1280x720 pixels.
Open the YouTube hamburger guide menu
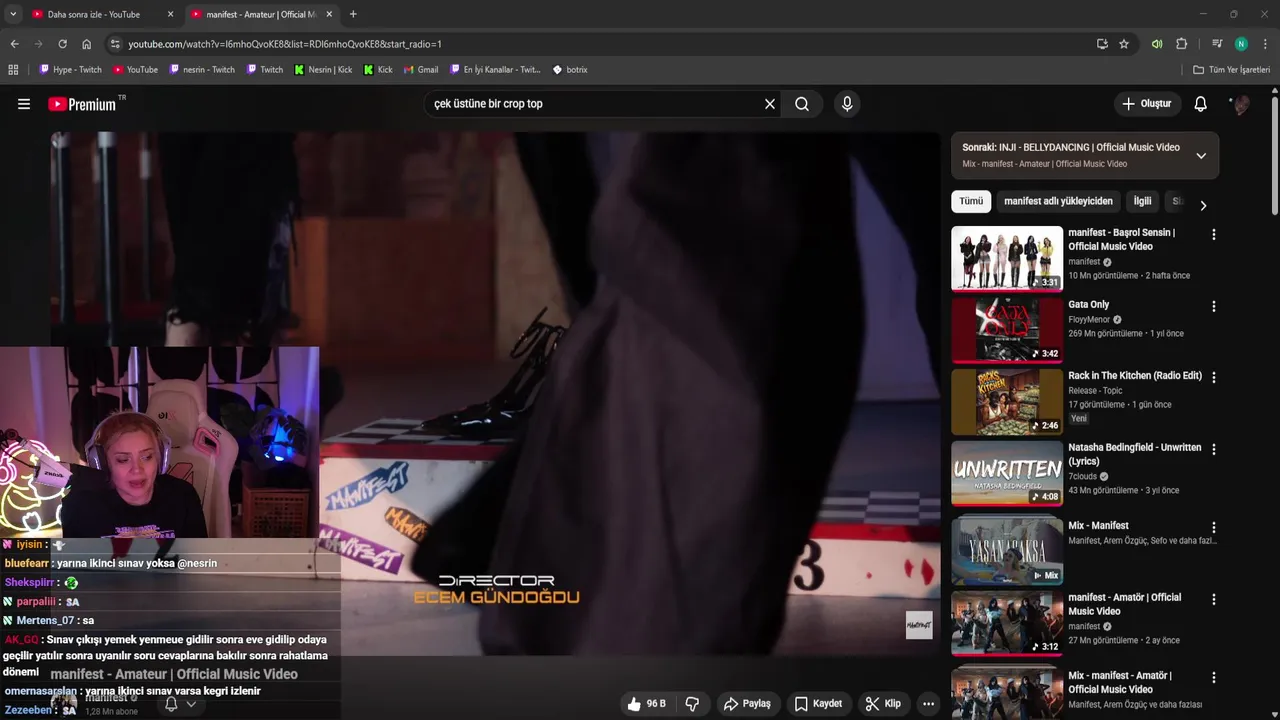coord(24,104)
